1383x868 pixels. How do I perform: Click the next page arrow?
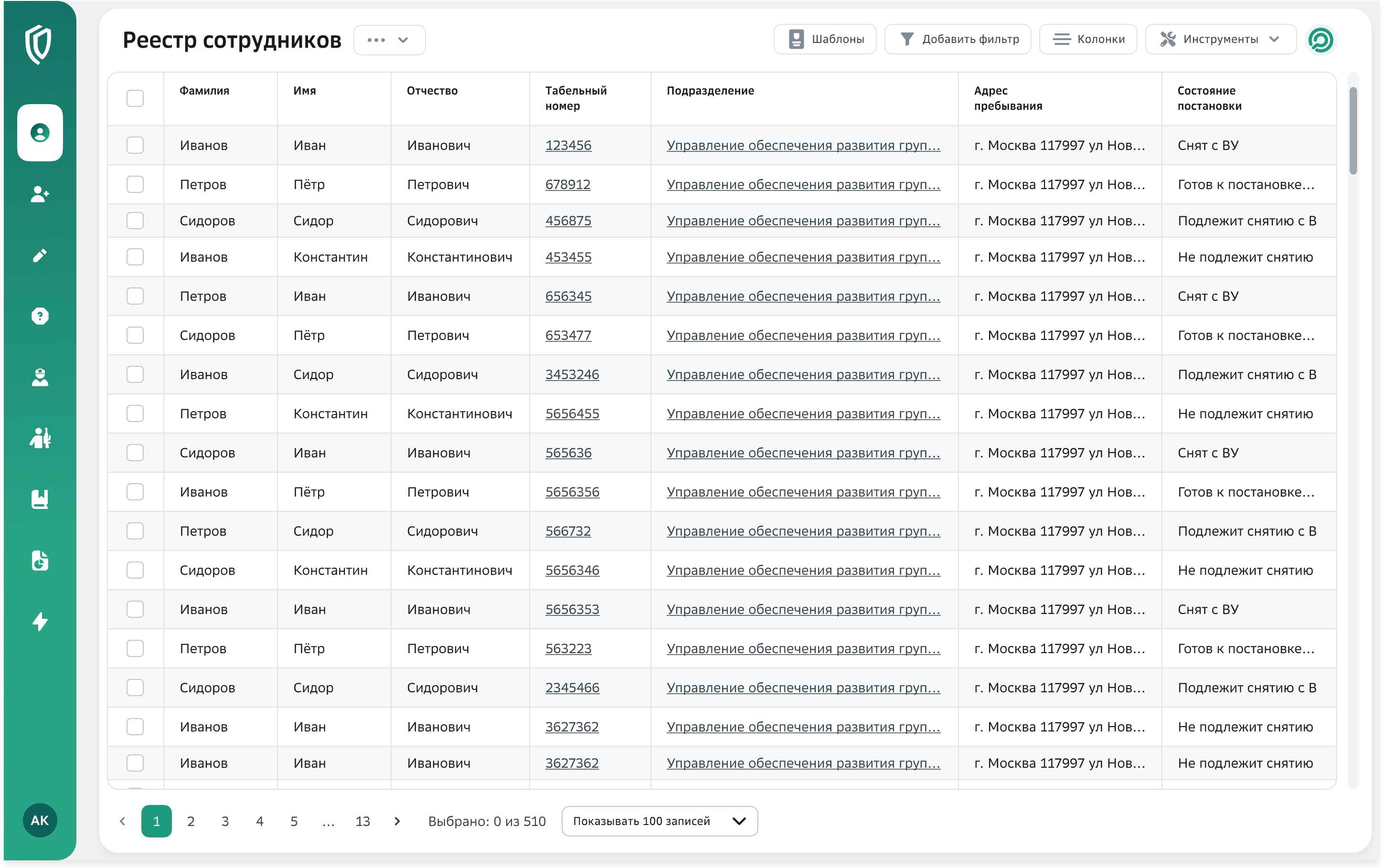point(397,821)
